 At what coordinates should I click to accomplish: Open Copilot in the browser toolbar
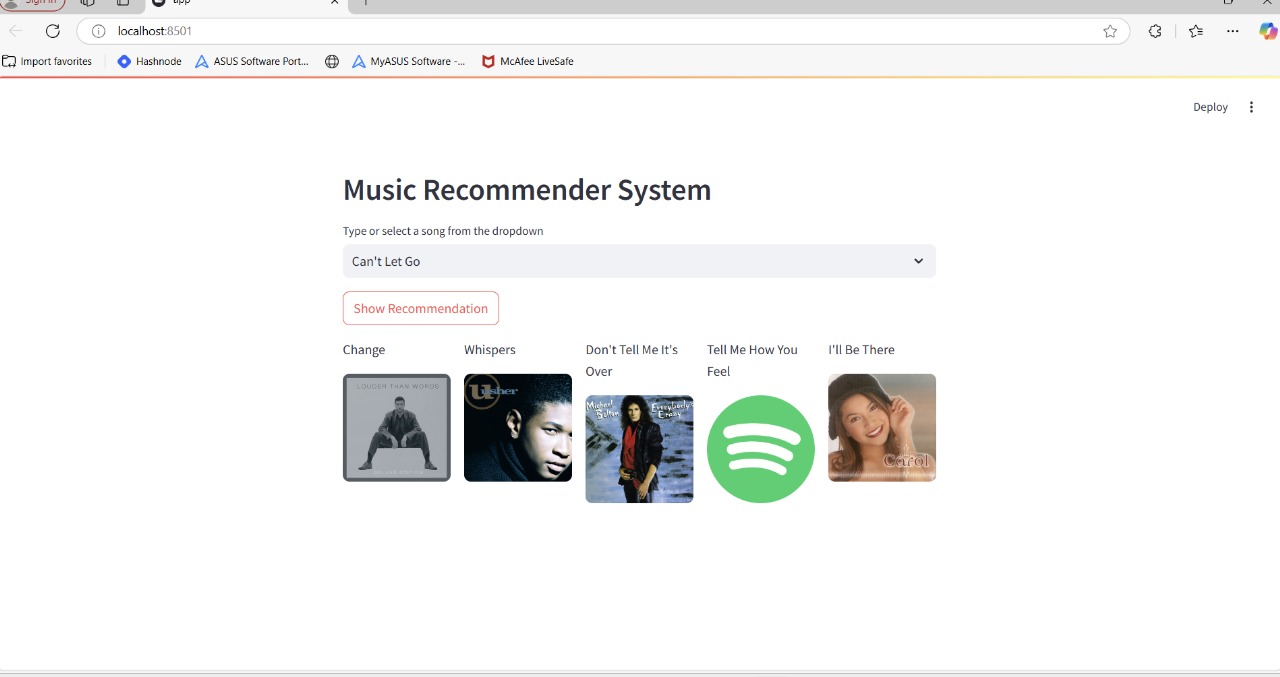click(x=1267, y=31)
